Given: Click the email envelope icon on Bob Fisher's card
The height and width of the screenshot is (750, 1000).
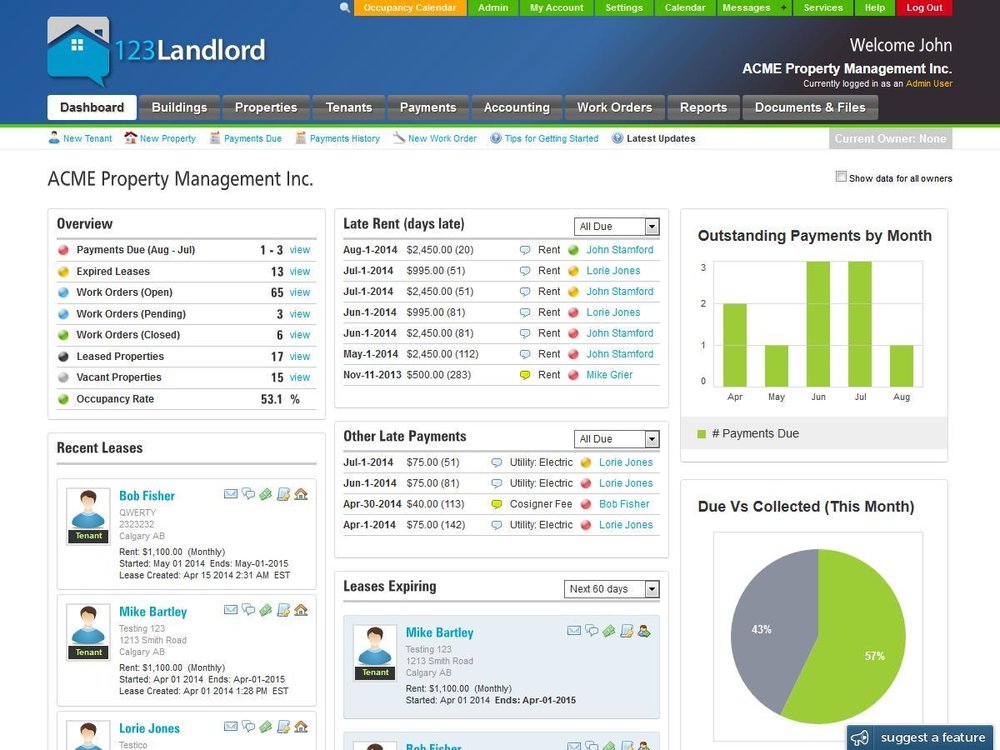Looking at the screenshot, I should (x=231, y=494).
